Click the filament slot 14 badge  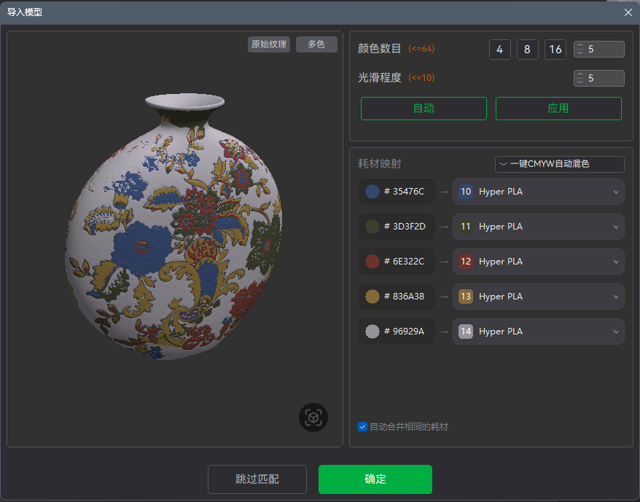pos(466,331)
